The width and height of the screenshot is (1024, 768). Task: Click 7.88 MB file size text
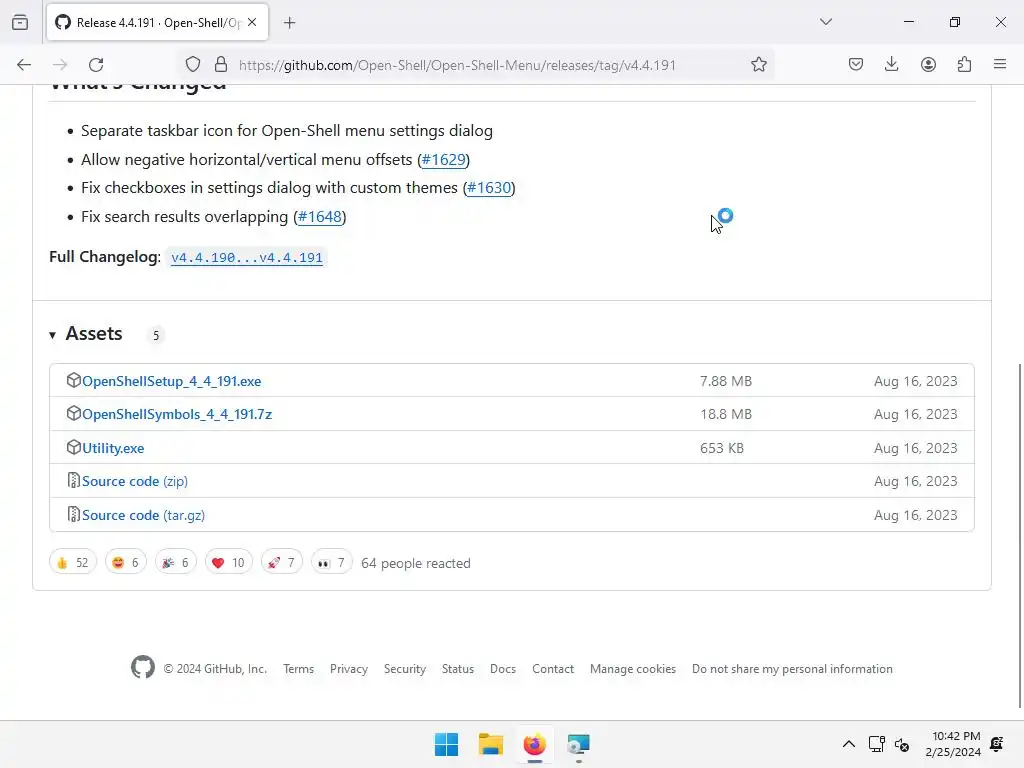726,381
